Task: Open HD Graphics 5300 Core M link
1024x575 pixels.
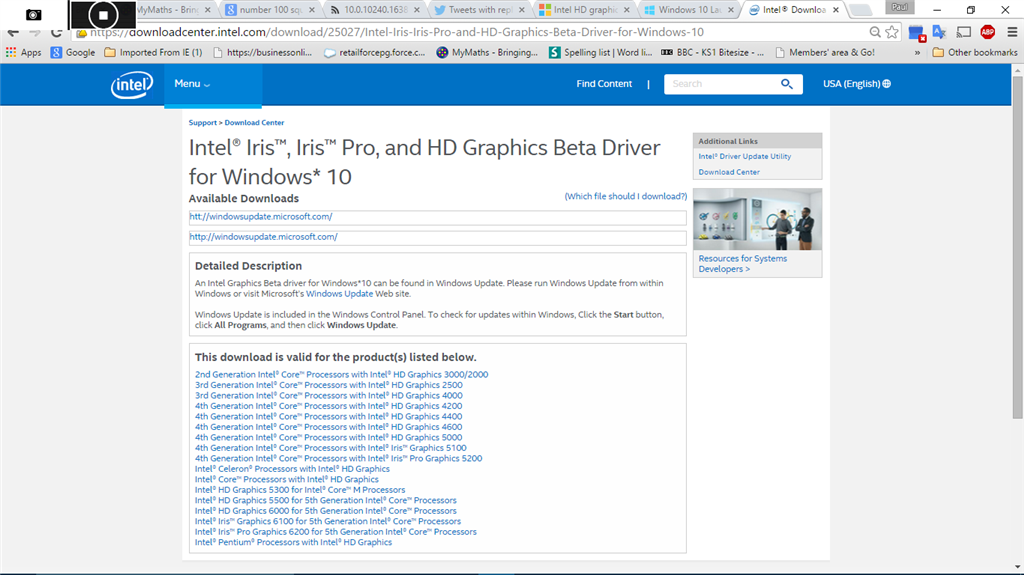Action: coord(300,489)
